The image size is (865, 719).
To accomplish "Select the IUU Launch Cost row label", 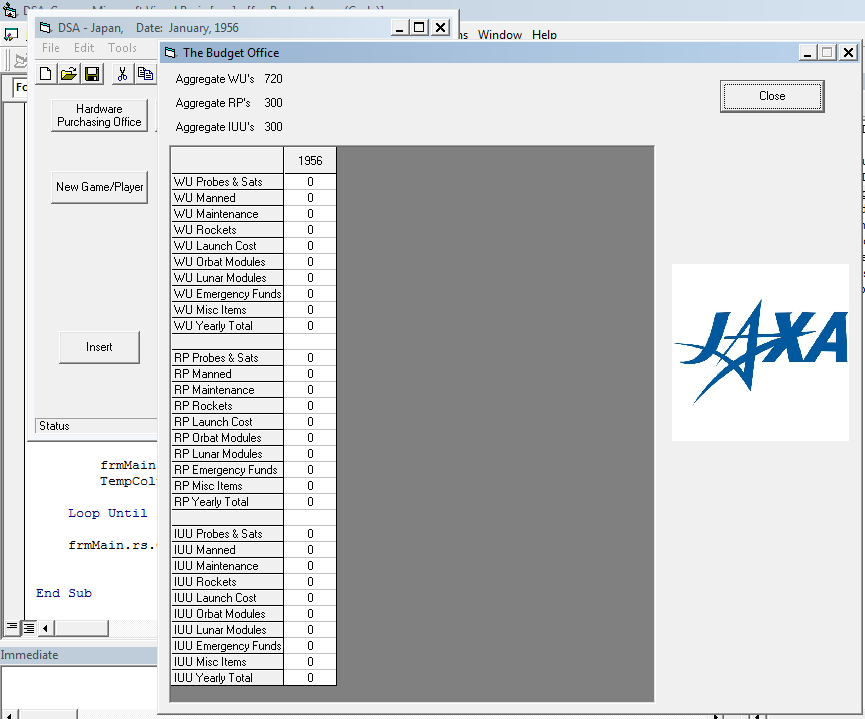I will 227,598.
